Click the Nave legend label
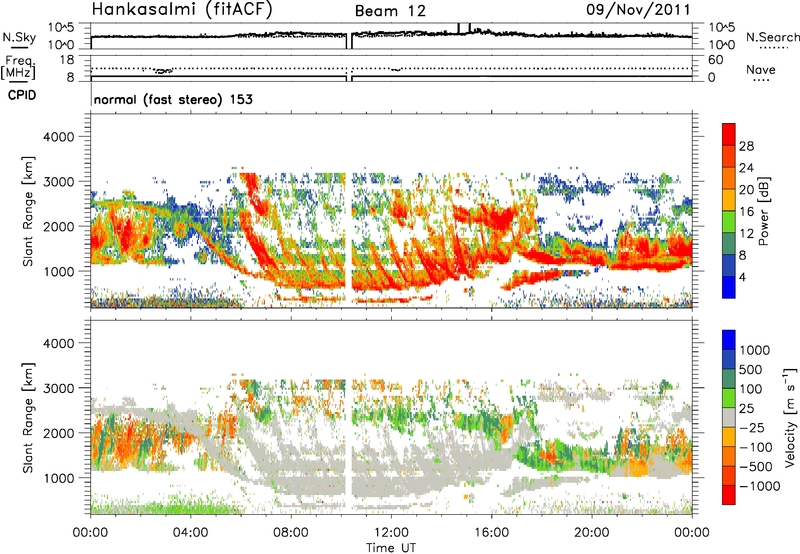This screenshot has height=554, width=800. click(x=761, y=70)
